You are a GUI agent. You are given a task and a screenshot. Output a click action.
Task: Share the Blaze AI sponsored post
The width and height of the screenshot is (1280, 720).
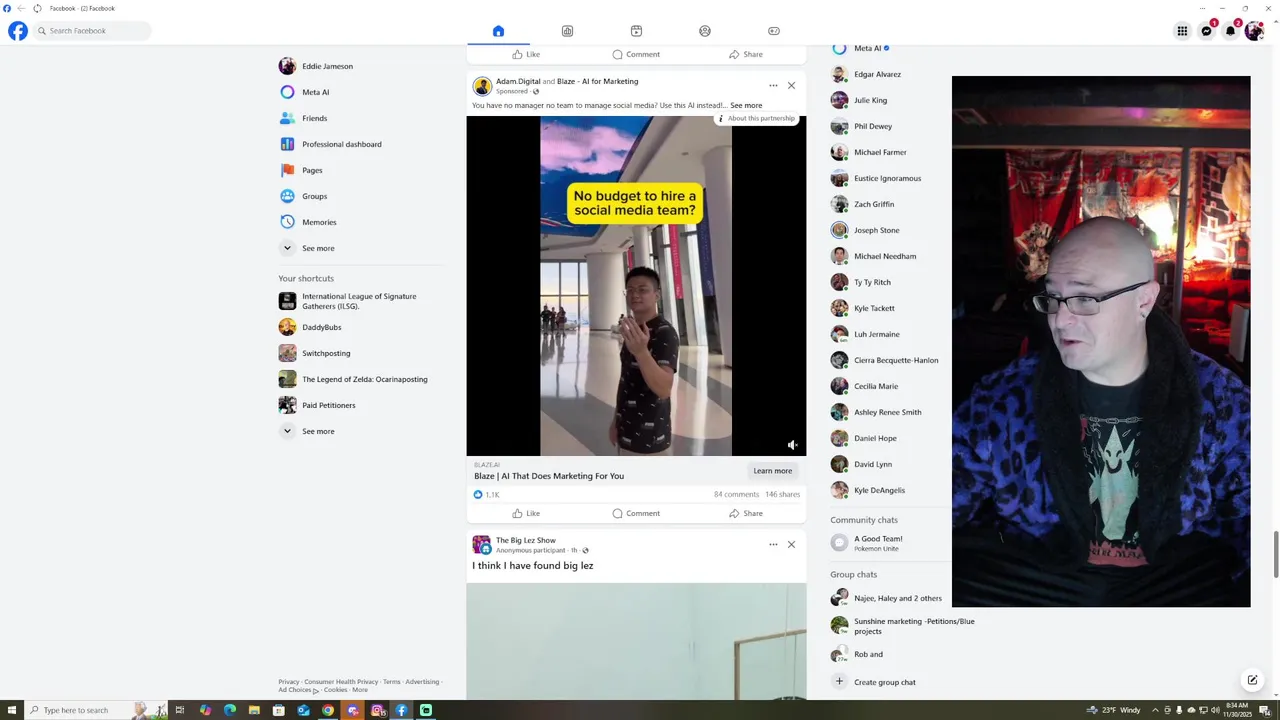(746, 513)
